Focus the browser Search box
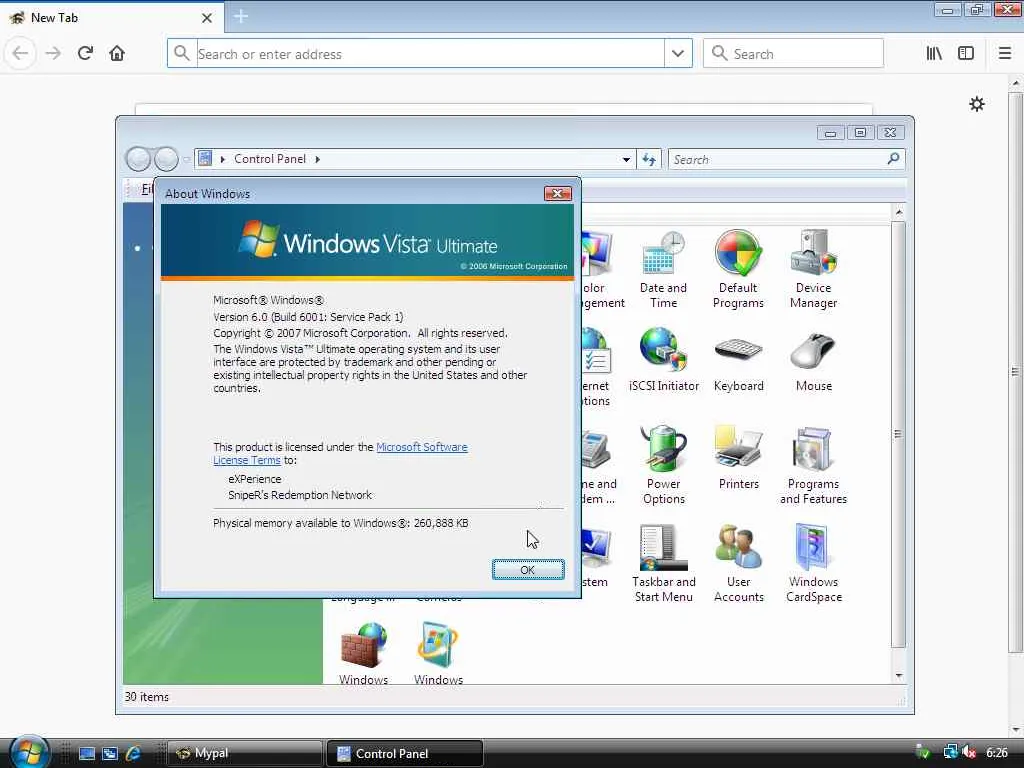 (793, 54)
